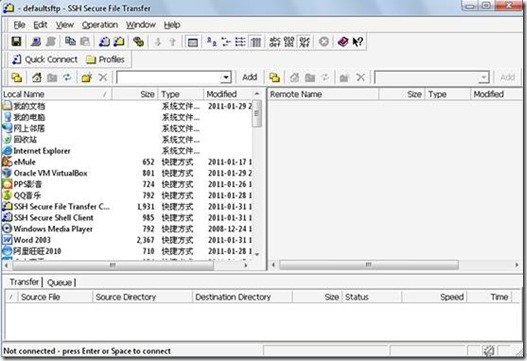The height and width of the screenshot is (361, 527).
Task: Click local pane horizontal scrollbar thumb
Action: 113,265
